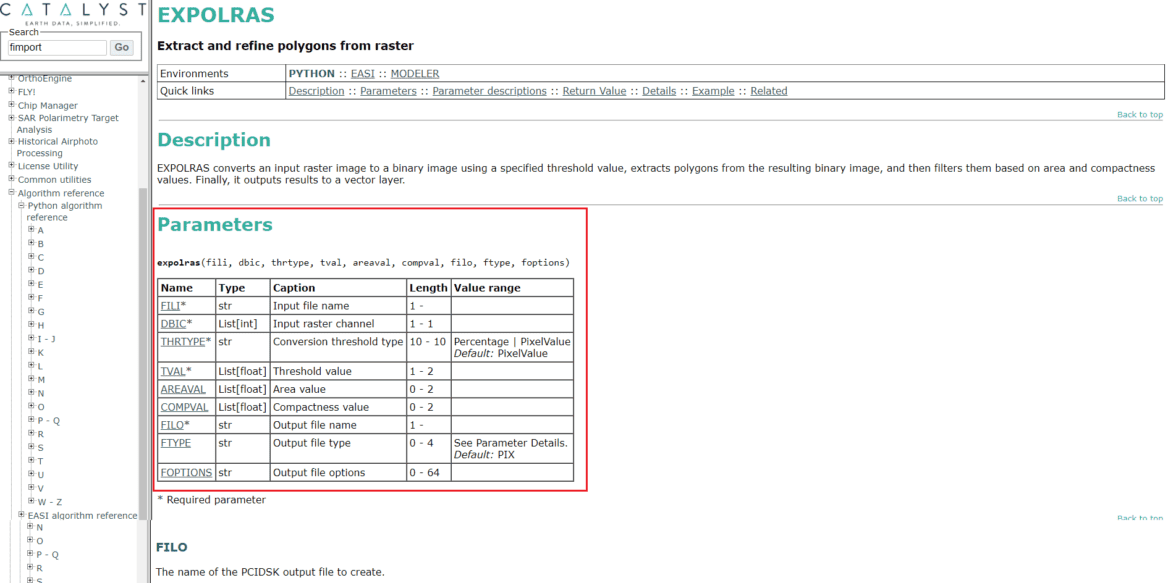Viewport: 1168px width, 583px height.
Task: Select letter E in Python algorithm list
Action: [40, 284]
